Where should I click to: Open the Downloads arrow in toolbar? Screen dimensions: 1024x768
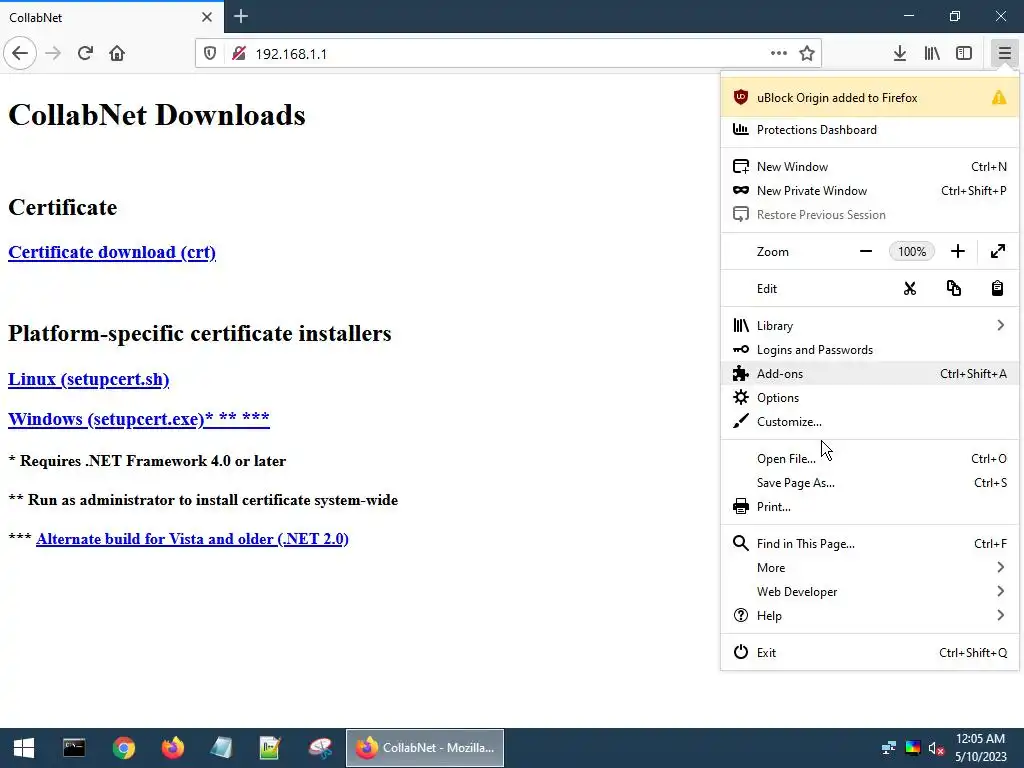pyautogui.click(x=900, y=53)
